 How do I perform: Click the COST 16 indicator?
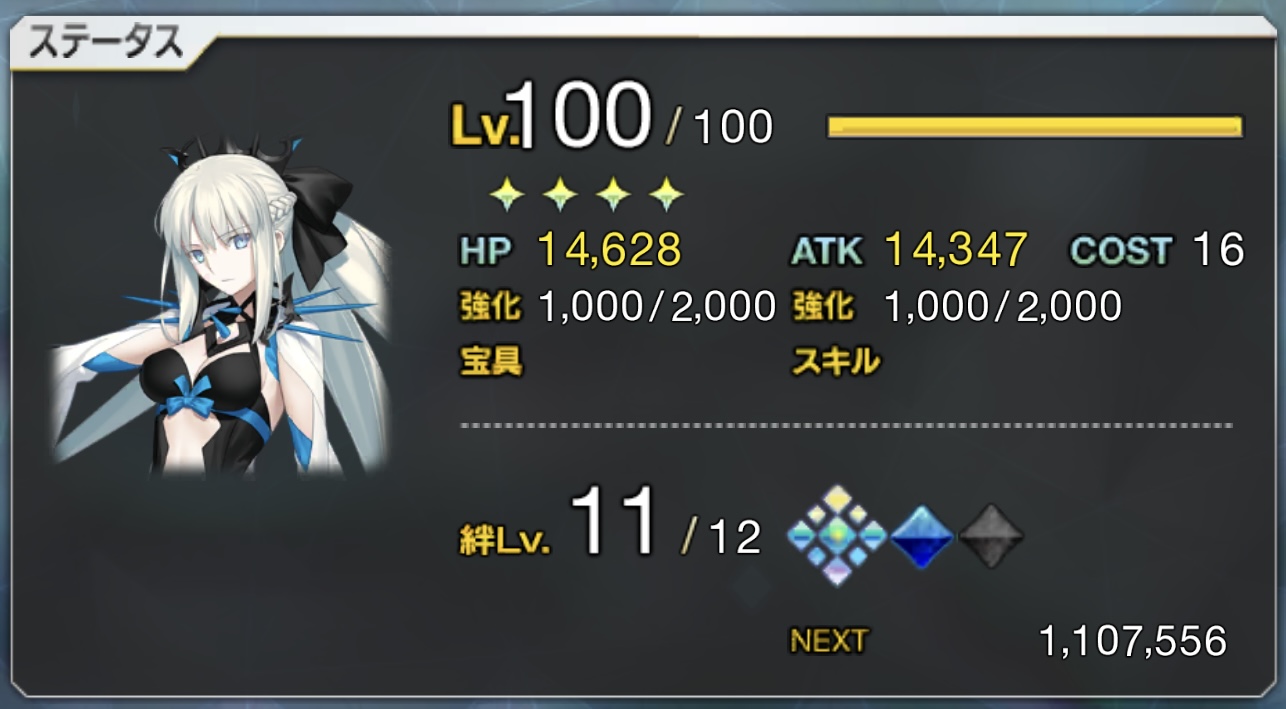pos(1157,250)
